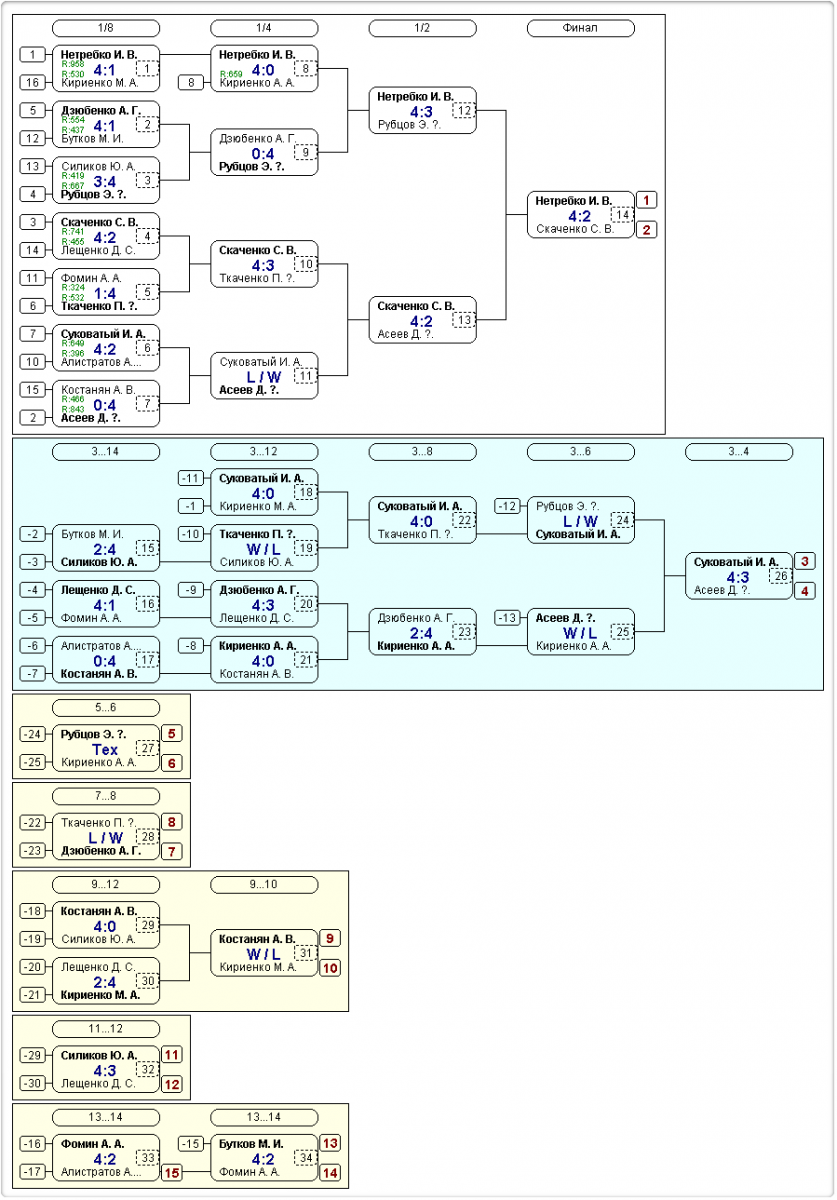Click the "1/2" round header
This screenshot has height=1200, width=837.
click(422, 28)
